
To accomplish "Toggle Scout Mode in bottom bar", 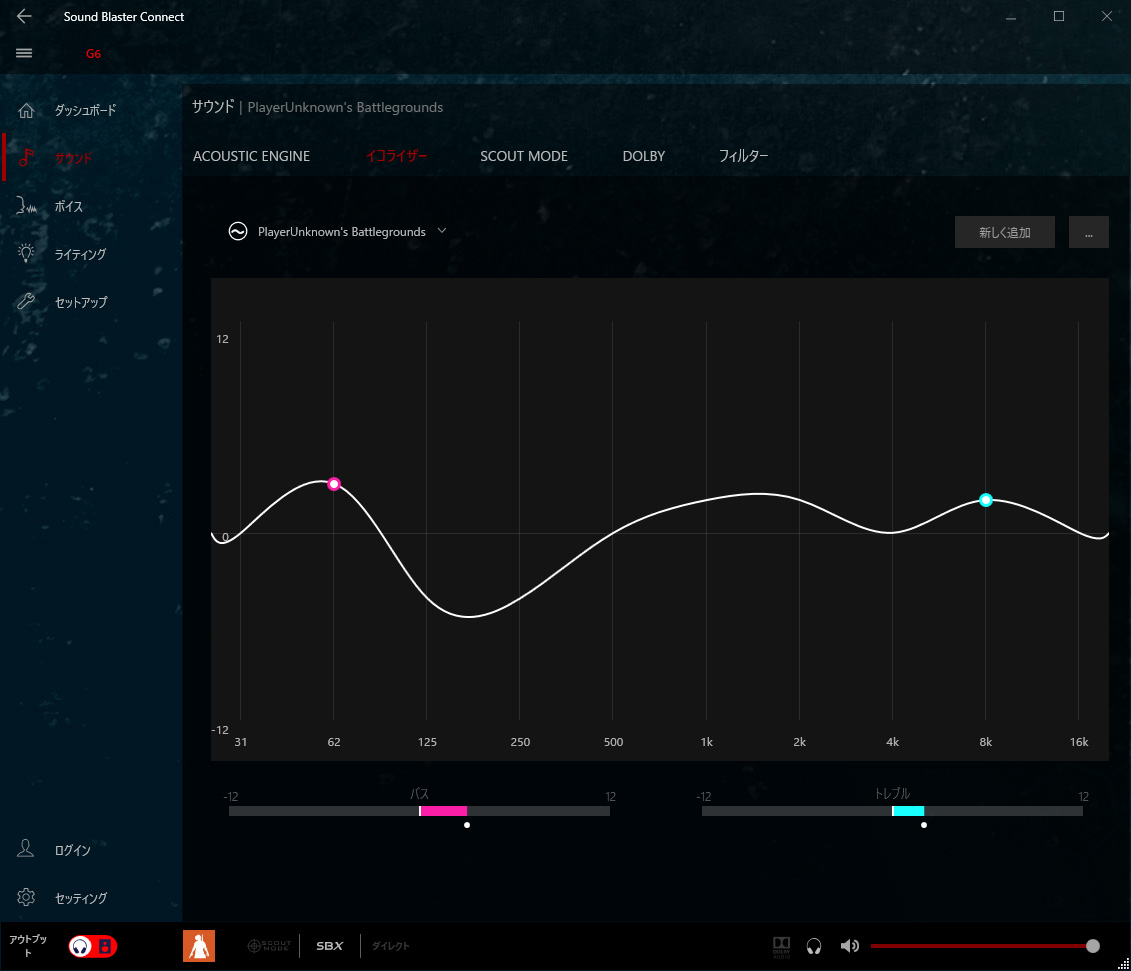I will (x=268, y=946).
